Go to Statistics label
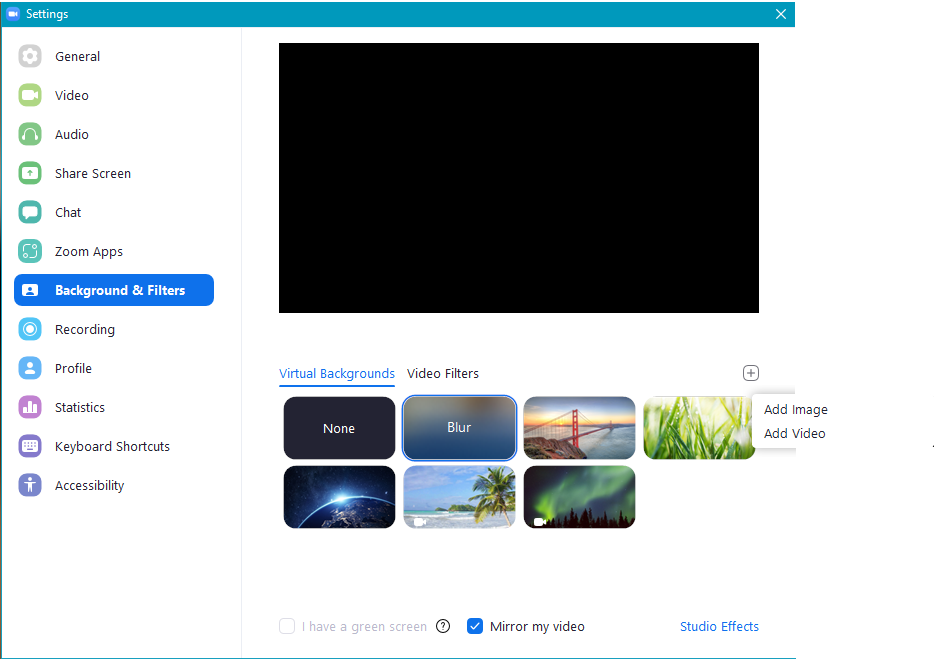 click(80, 408)
